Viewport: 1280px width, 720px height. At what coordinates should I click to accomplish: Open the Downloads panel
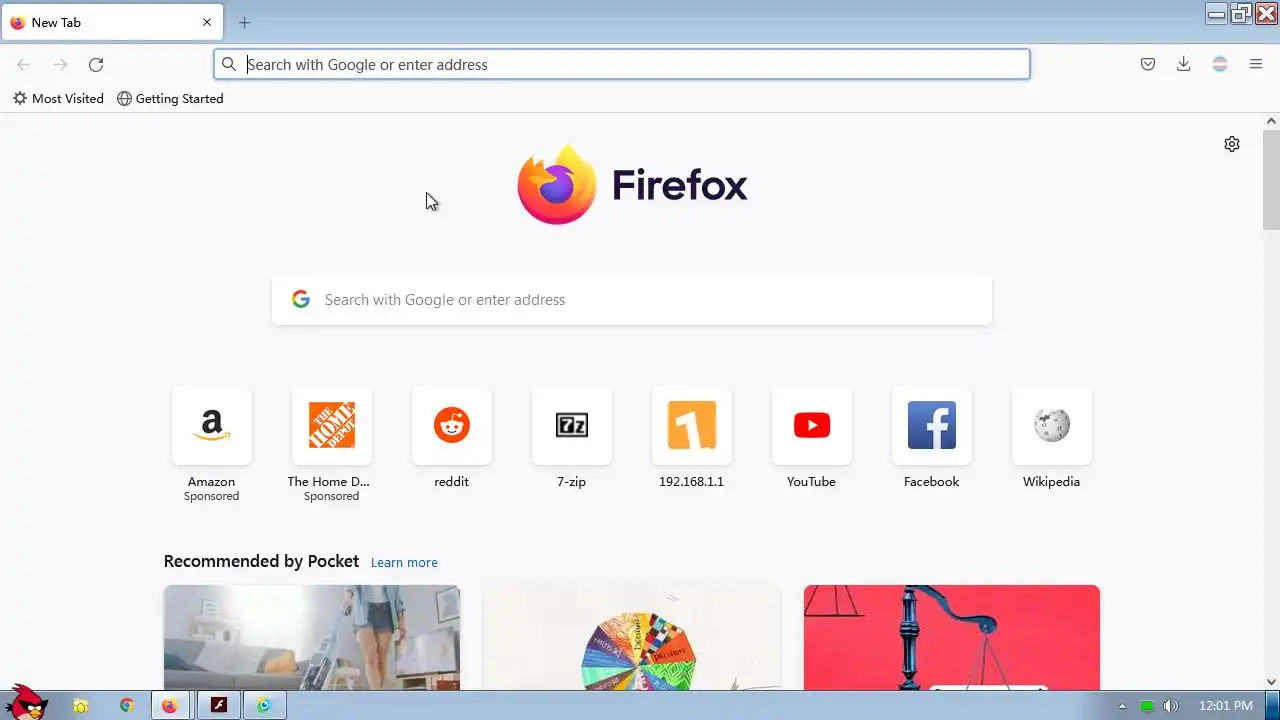pos(1184,64)
